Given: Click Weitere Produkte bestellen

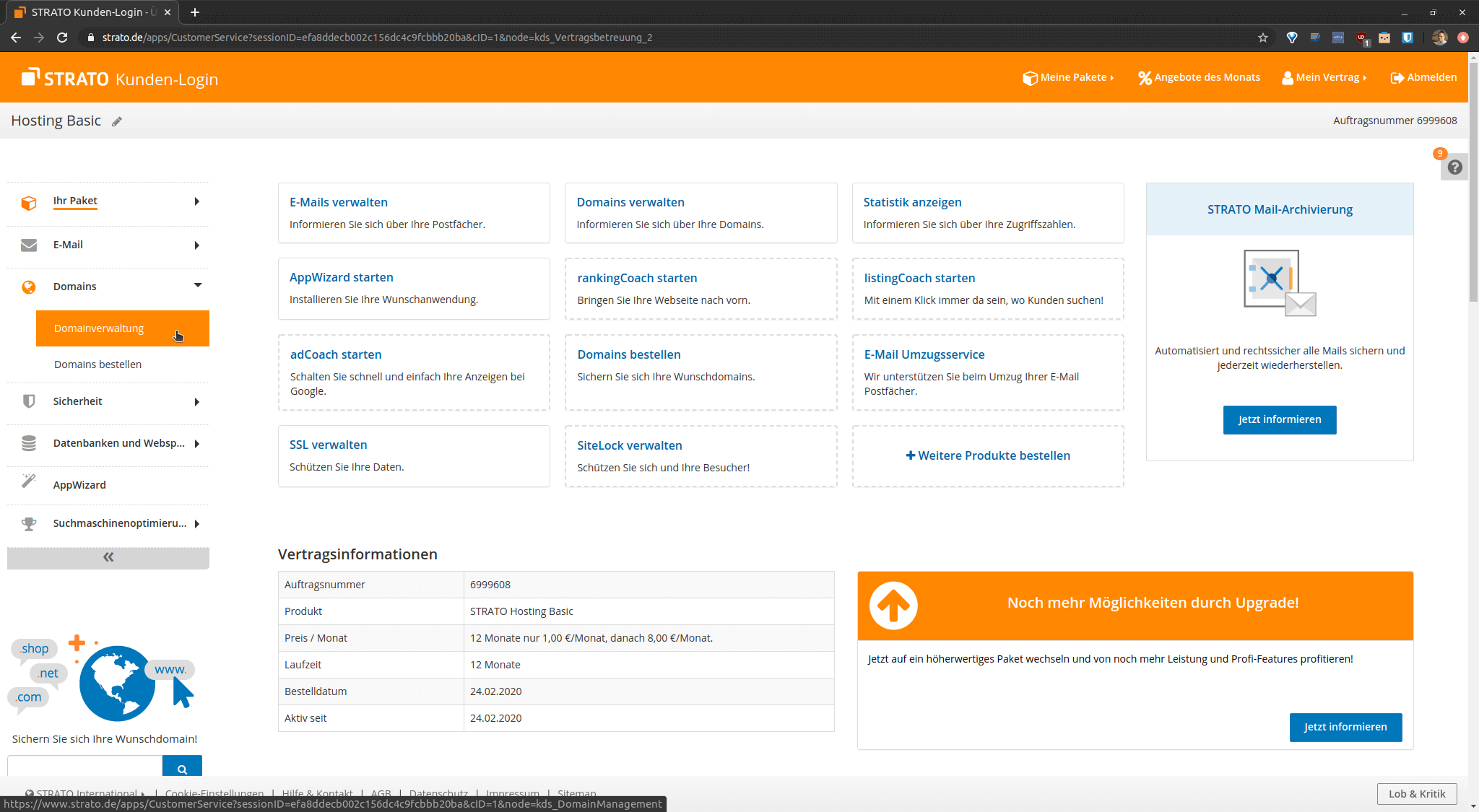Looking at the screenshot, I should (x=988, y=456).
